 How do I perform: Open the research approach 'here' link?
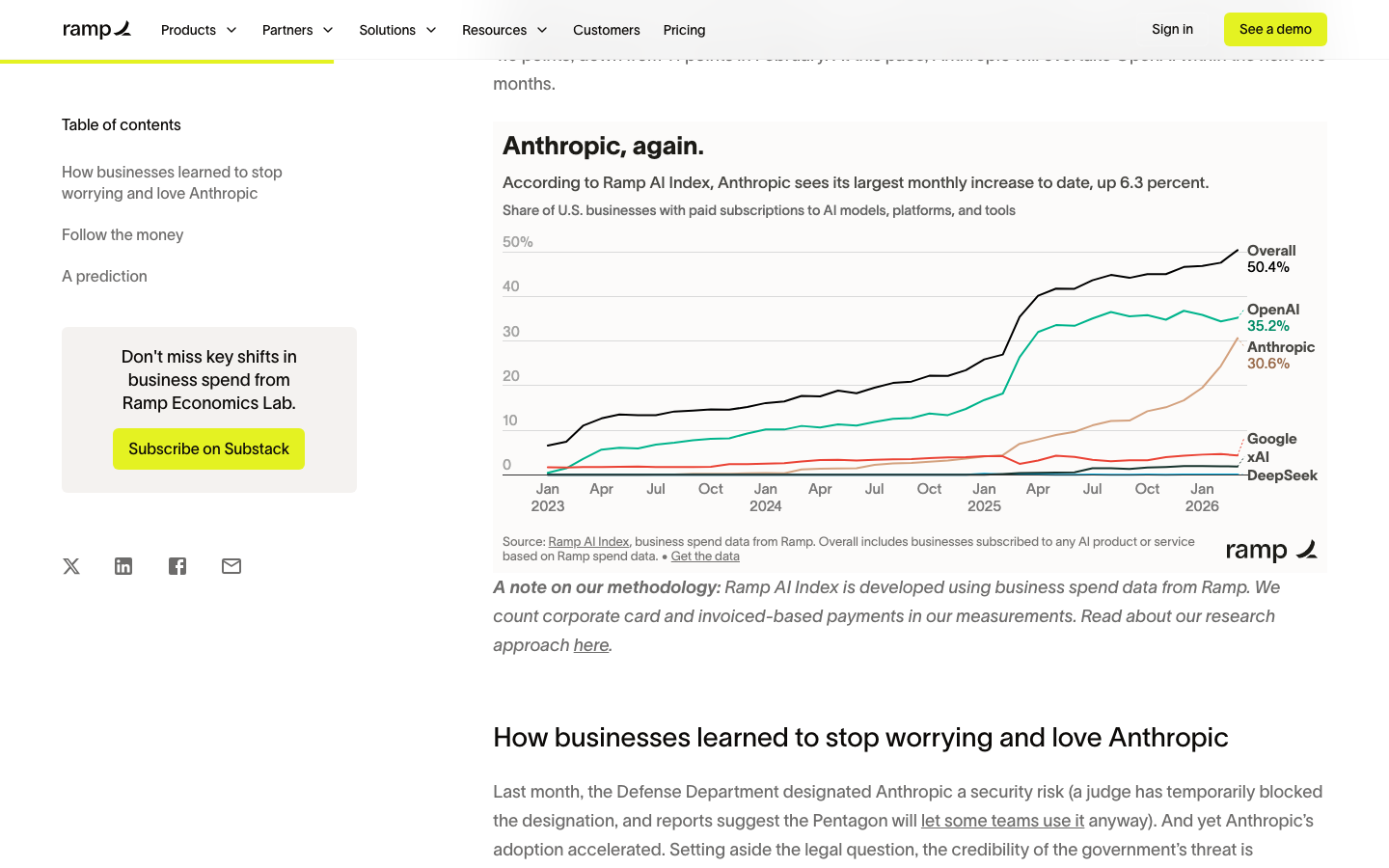click(591, 645)
